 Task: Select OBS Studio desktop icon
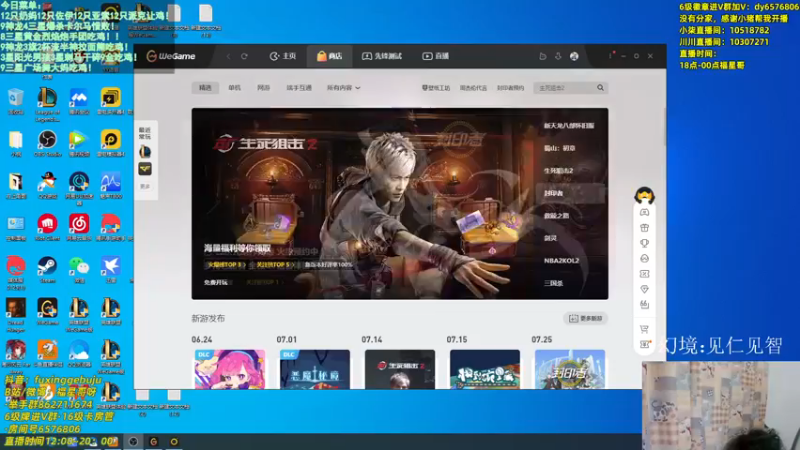pyautogui.click(x=47, y=143)
